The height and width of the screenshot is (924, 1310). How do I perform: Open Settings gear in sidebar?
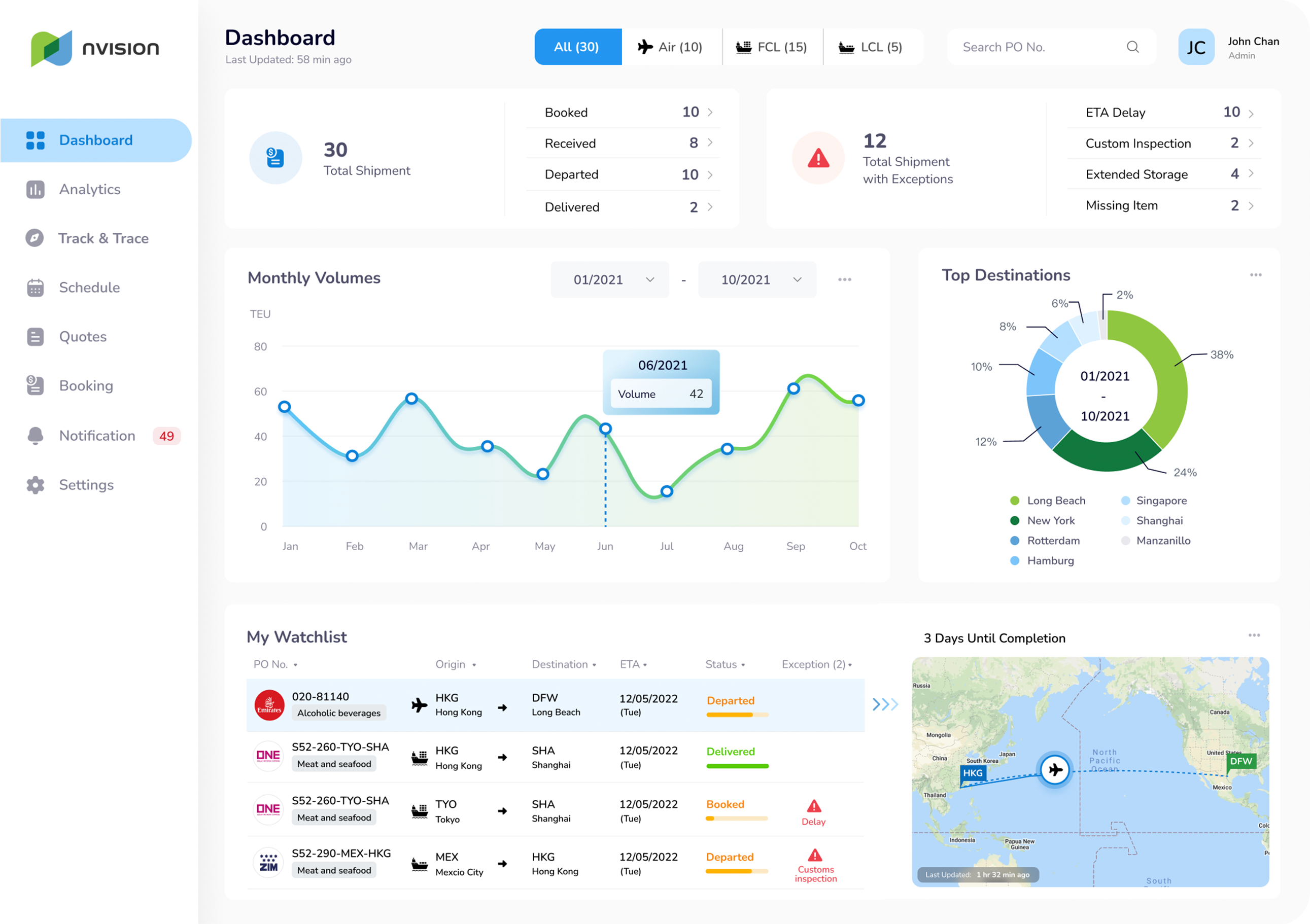[36, 485]
